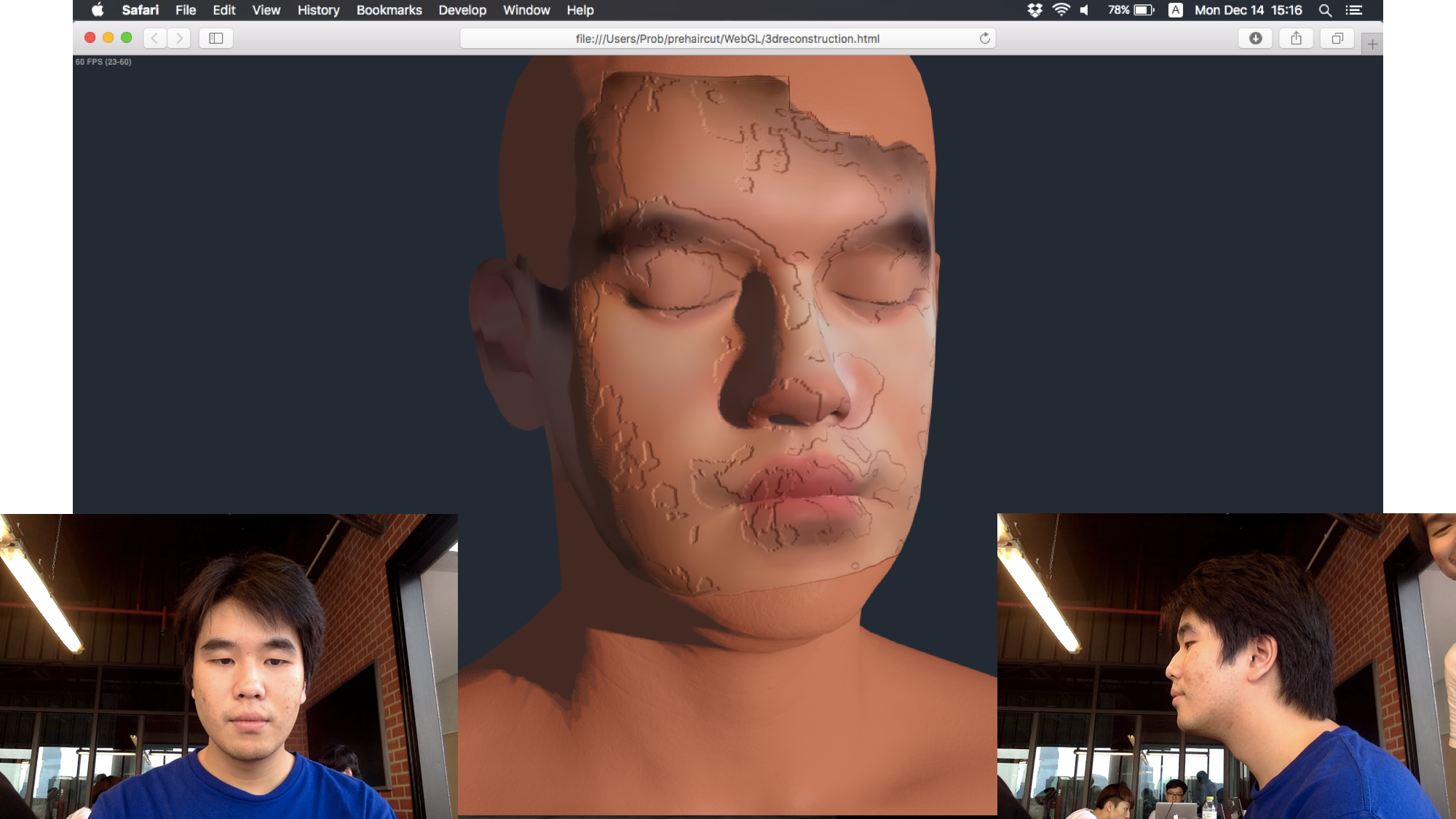Viewport: 1456px width, 819px height.
Task: Click the front-view webcam photo thumbnail
Action: point(229,666)
